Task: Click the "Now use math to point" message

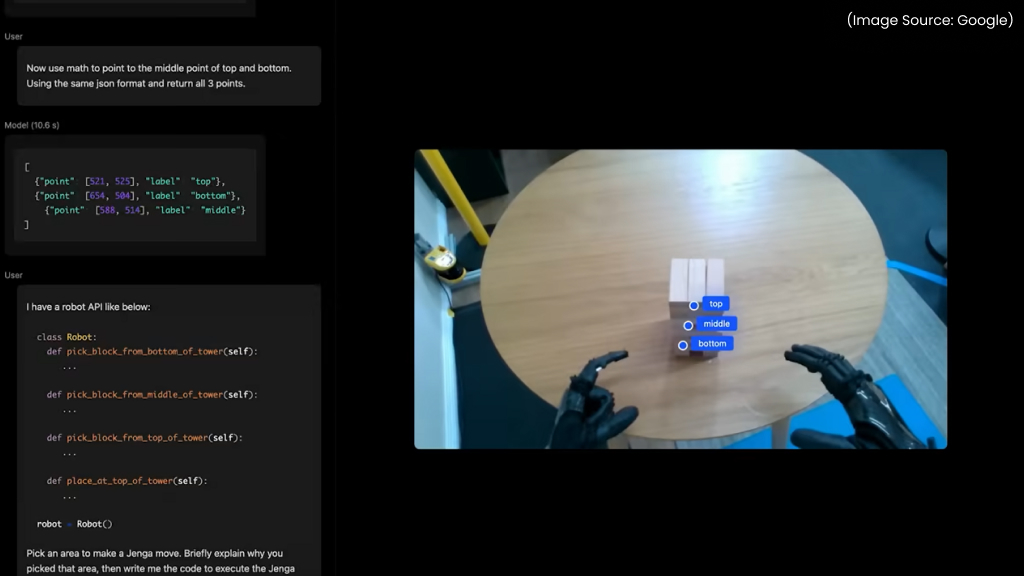Action: (158, 76)
